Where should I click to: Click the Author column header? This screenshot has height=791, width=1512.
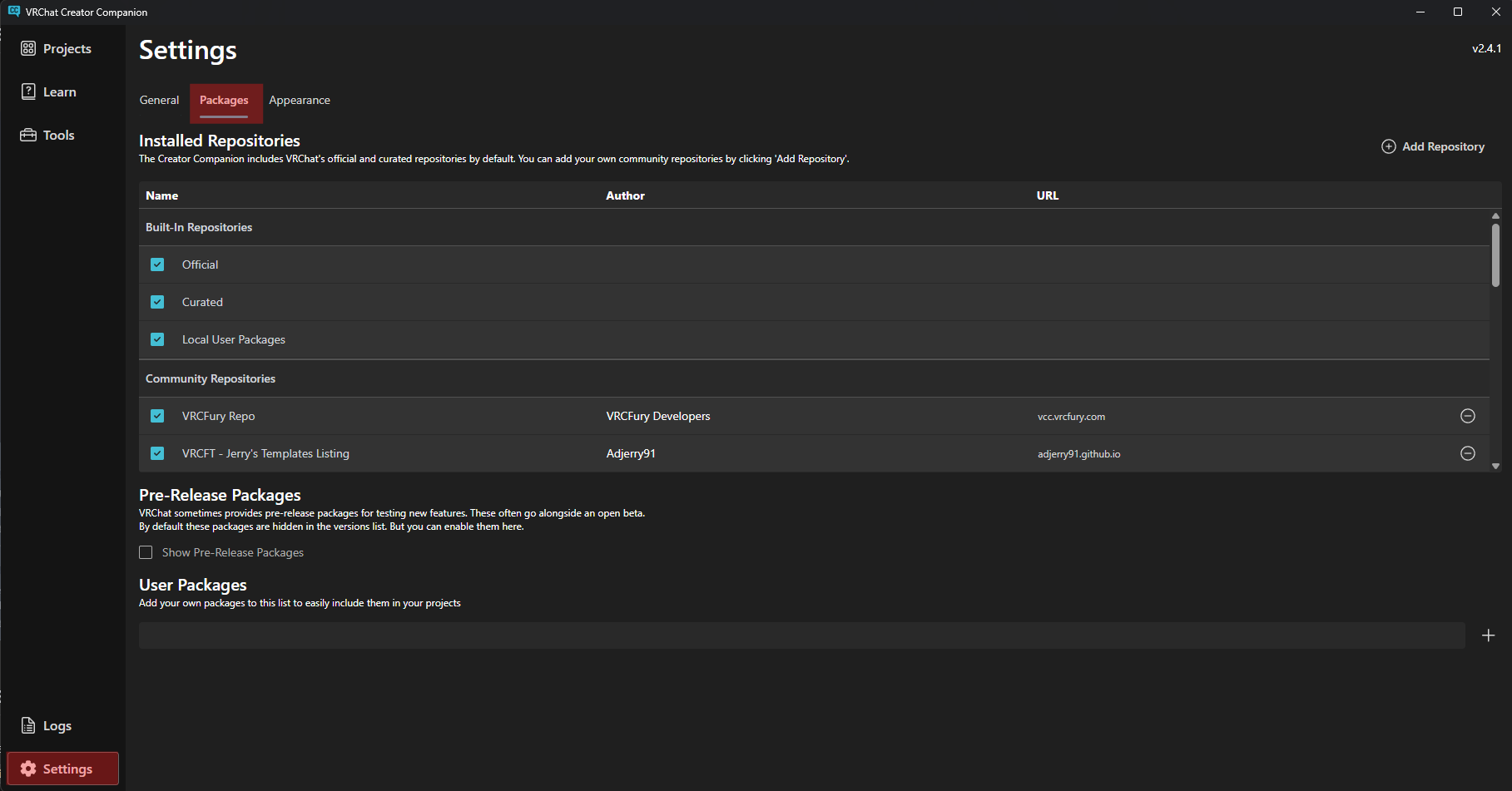coord(625,195)
